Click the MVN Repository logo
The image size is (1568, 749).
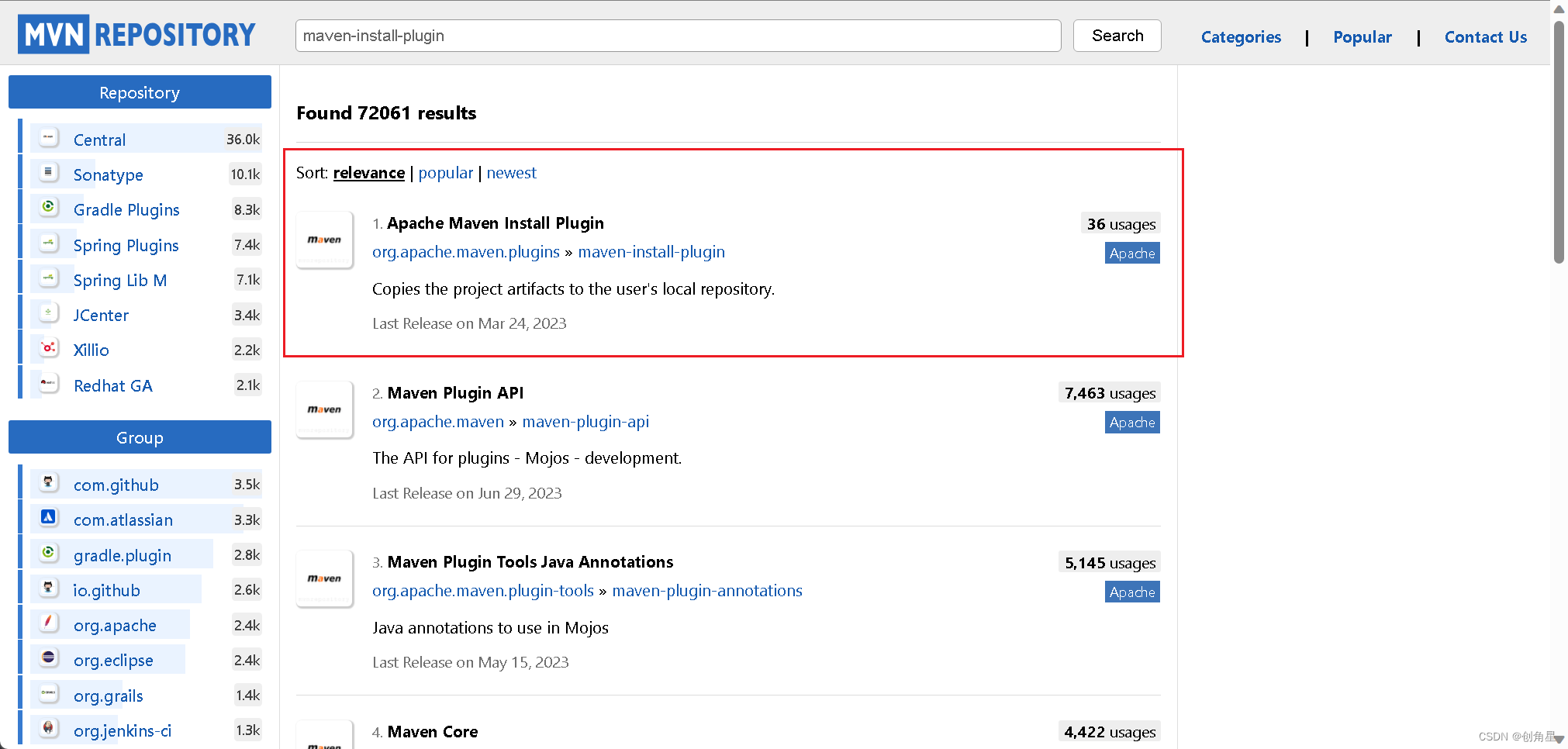click(x=136, y=33)
